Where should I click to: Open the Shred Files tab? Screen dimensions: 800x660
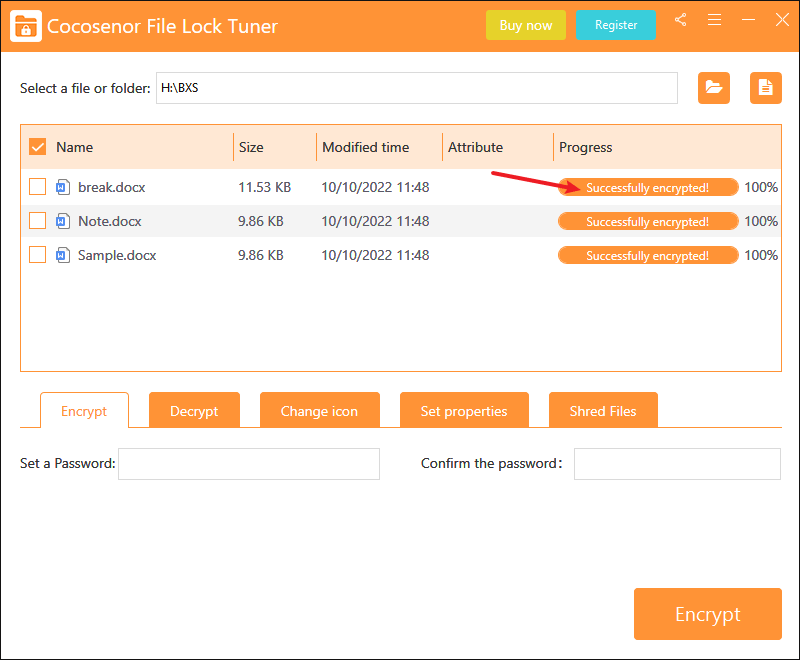pos(603,411)
